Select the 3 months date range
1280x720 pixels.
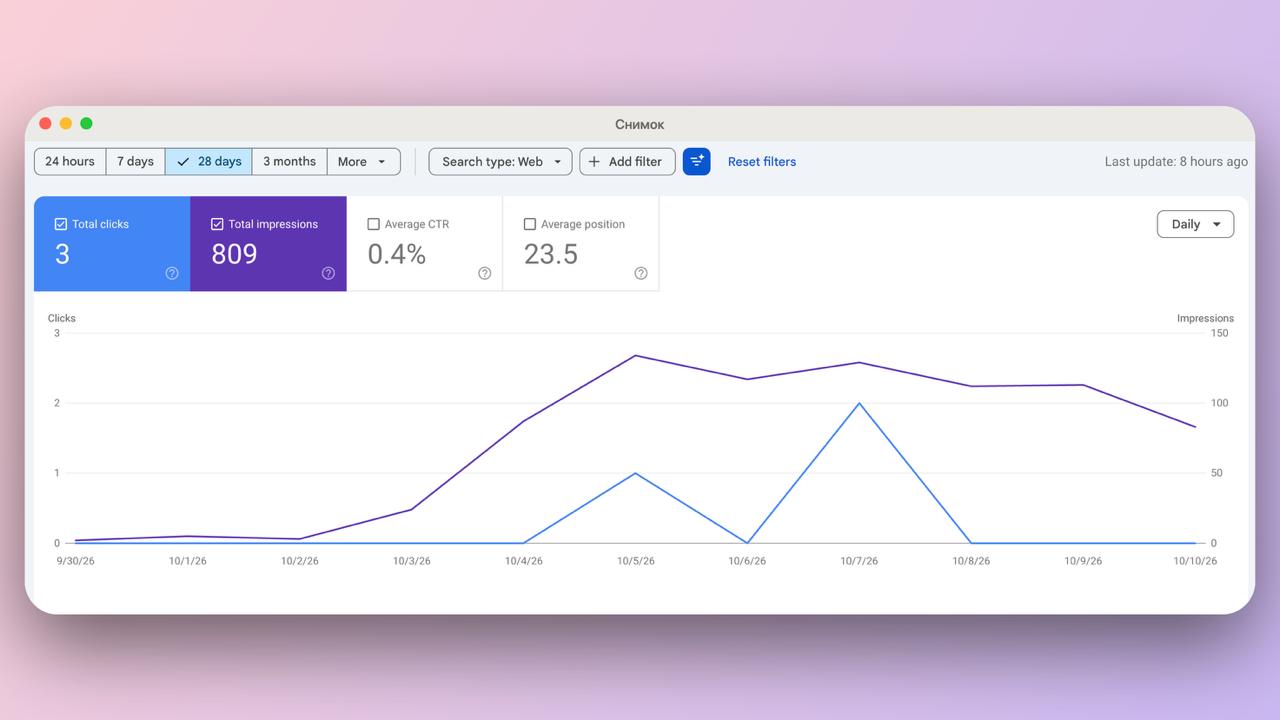[x=289, y=161]
